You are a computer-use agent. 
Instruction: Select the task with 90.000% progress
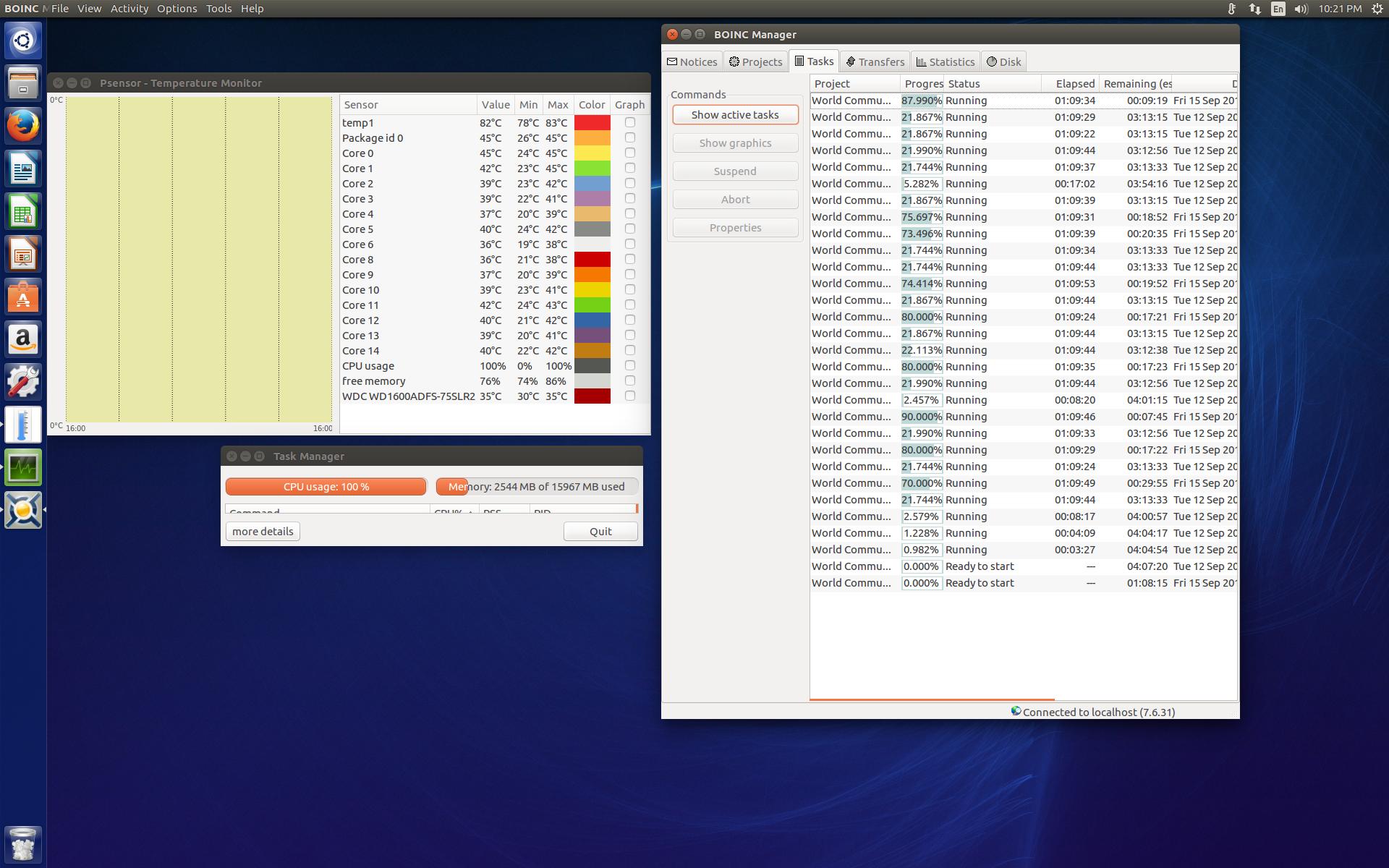click(1024, 417)
